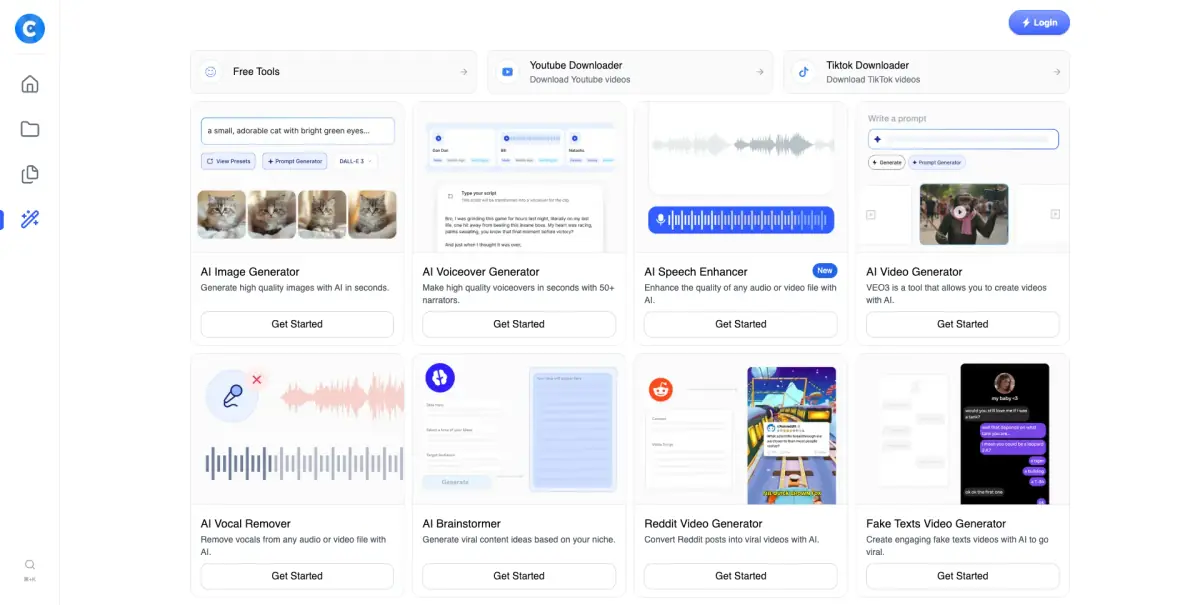The height and width of the screenshot is (605, 1200).
Task: Get Started with AI Brainstormer
Action: (x=519, y=576)
